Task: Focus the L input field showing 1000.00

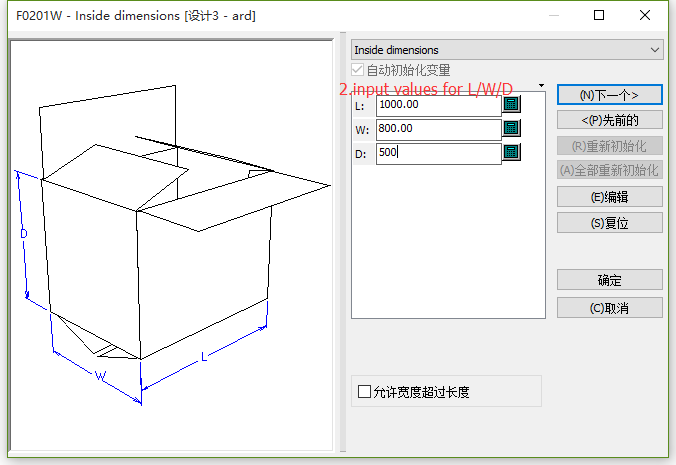Action: [x=438, y=104]
